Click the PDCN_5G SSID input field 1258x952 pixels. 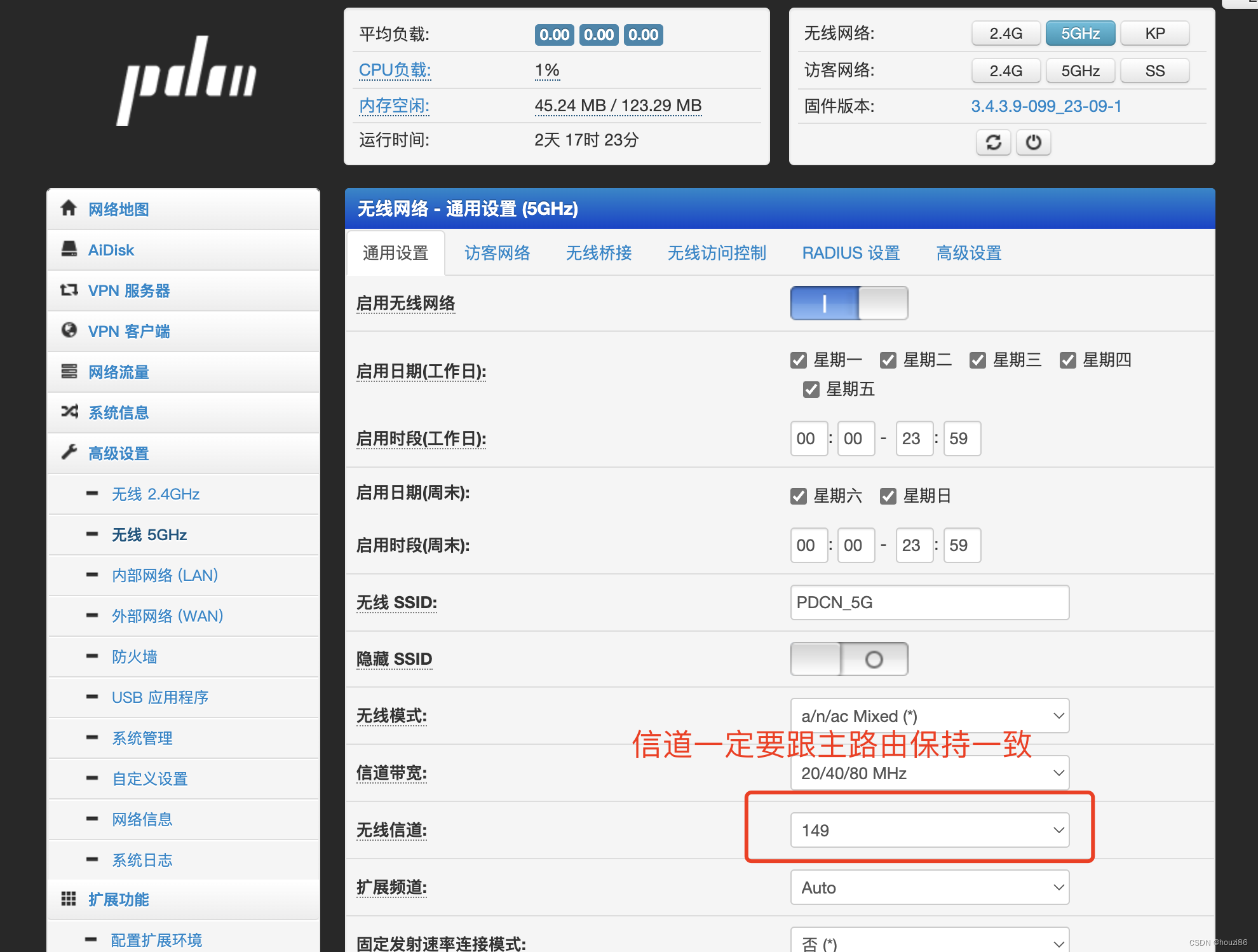[930, 602]
